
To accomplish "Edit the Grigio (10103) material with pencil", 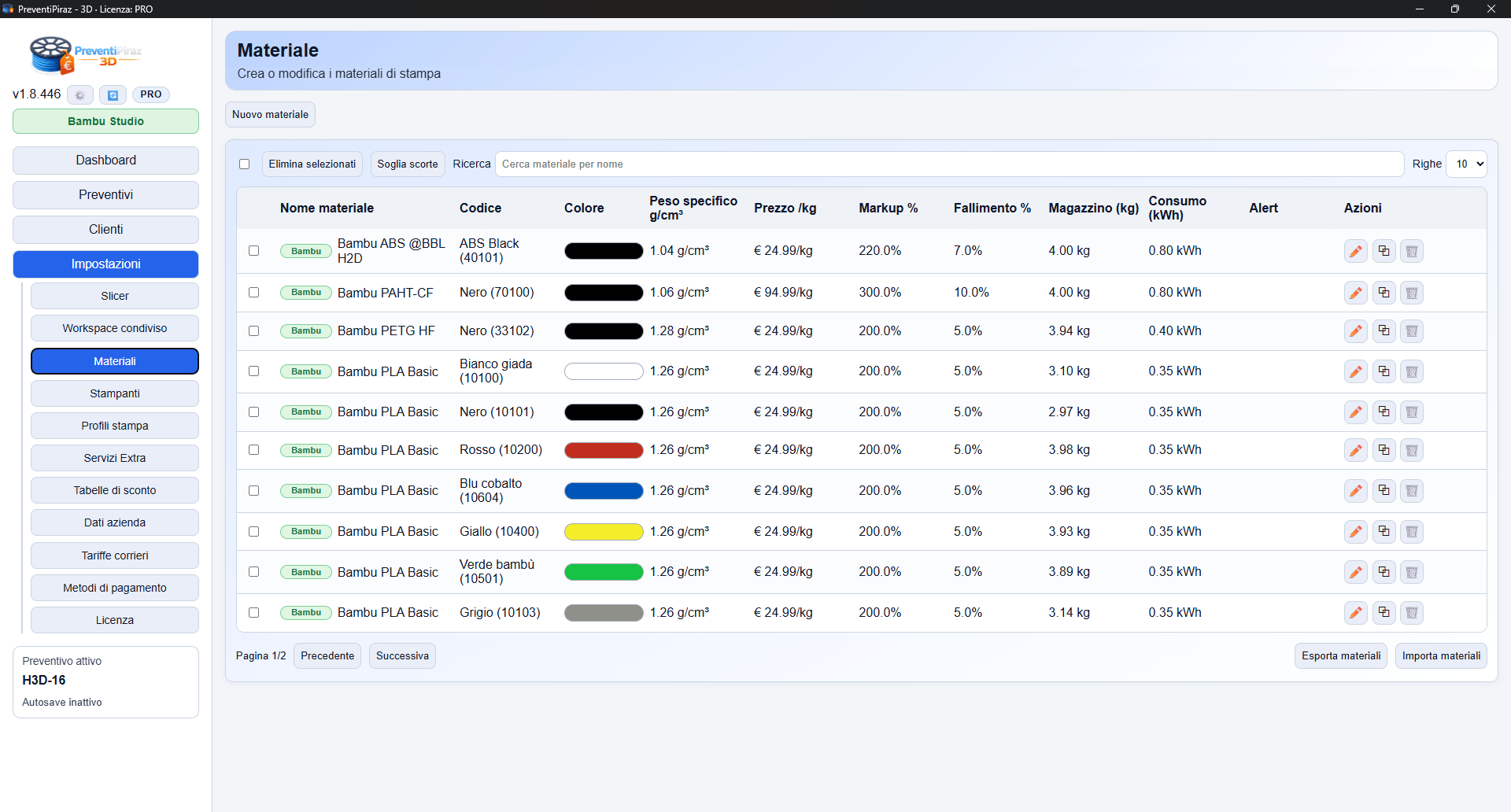I will 1355,613.
